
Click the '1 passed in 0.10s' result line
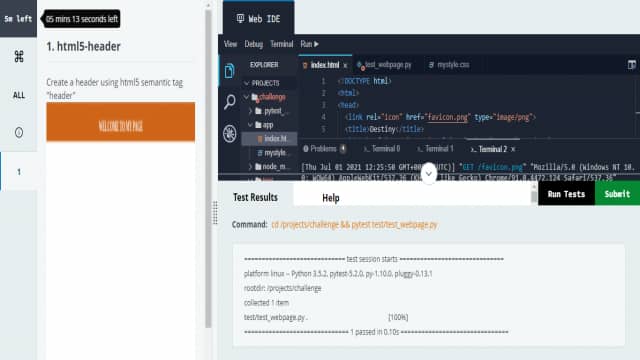(376, 332)
